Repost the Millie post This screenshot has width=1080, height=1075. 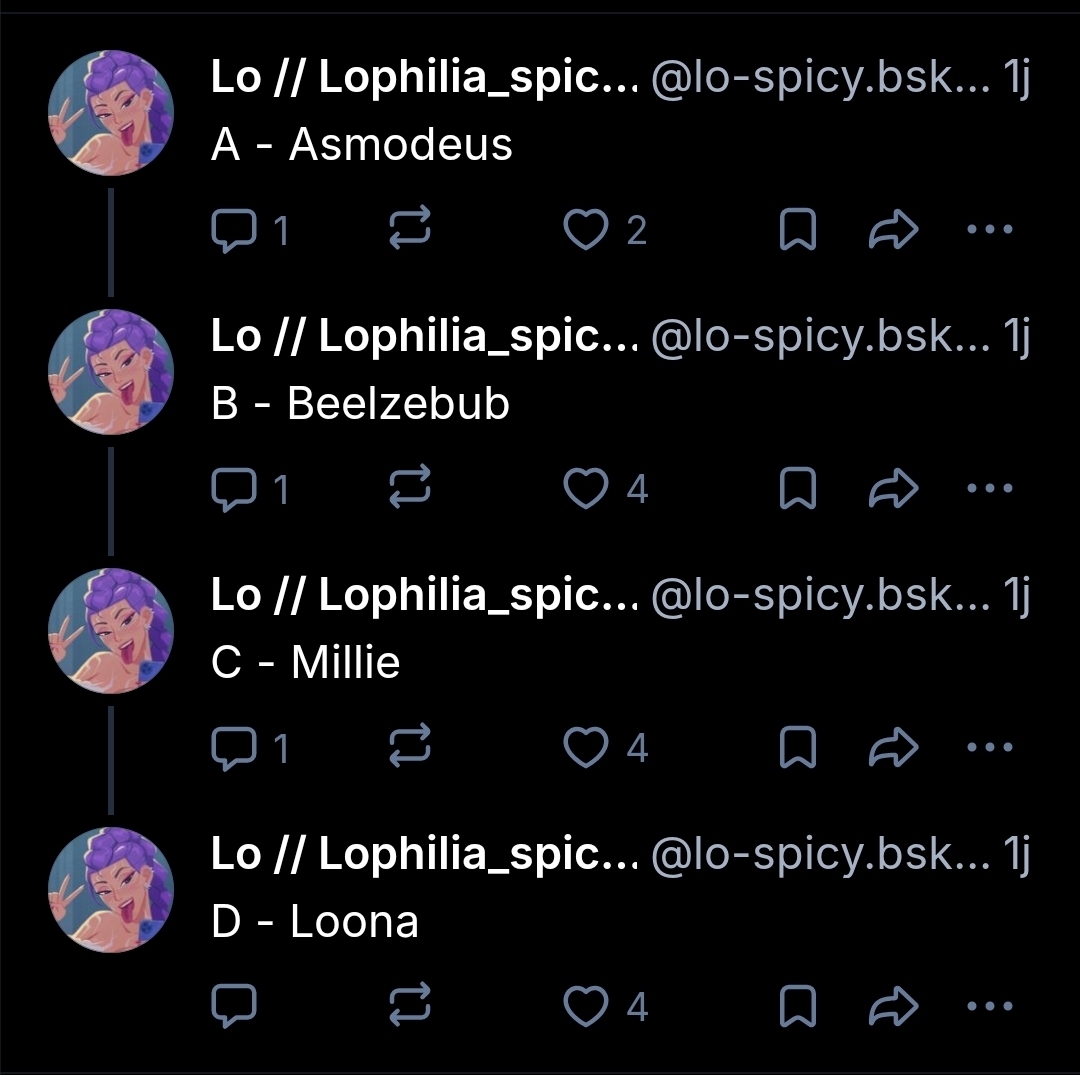point(409,747)
